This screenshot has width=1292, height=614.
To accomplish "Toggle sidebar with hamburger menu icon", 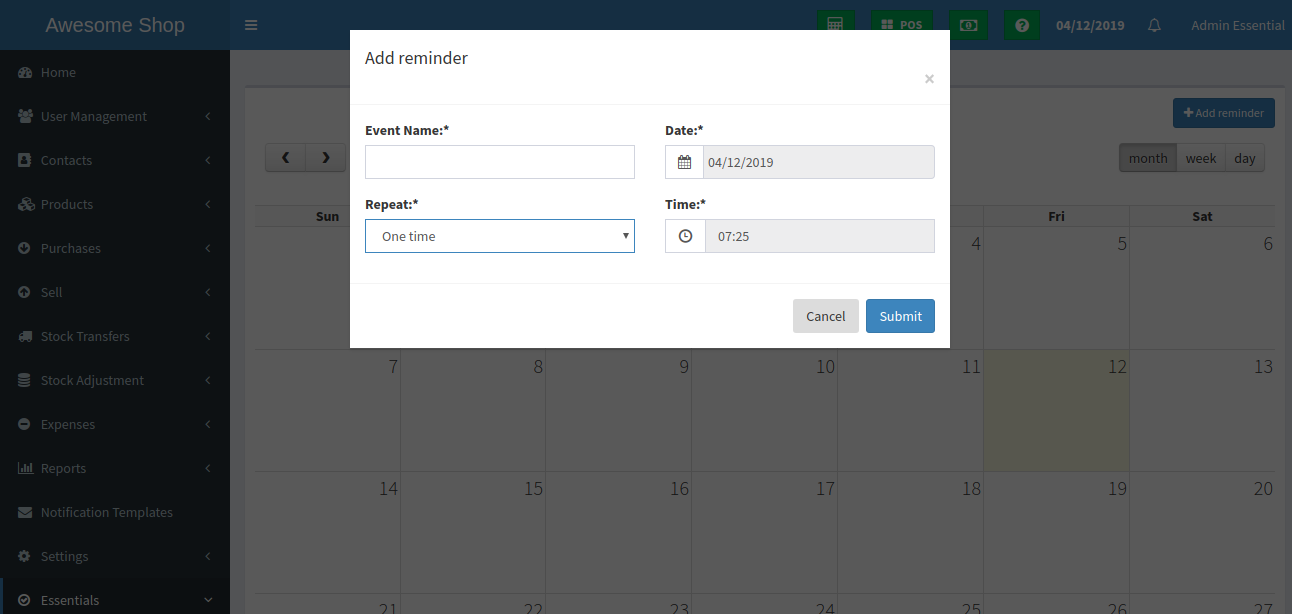I will (251, 25).
